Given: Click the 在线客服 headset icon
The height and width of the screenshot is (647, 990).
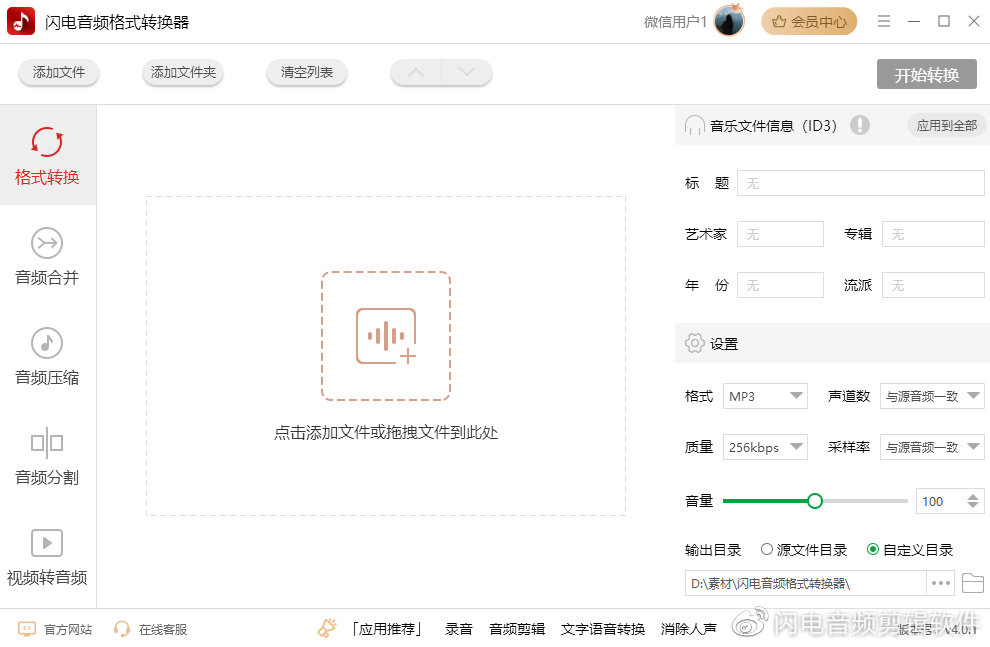Looking at the screenshot, I should [x=120, y=629].
